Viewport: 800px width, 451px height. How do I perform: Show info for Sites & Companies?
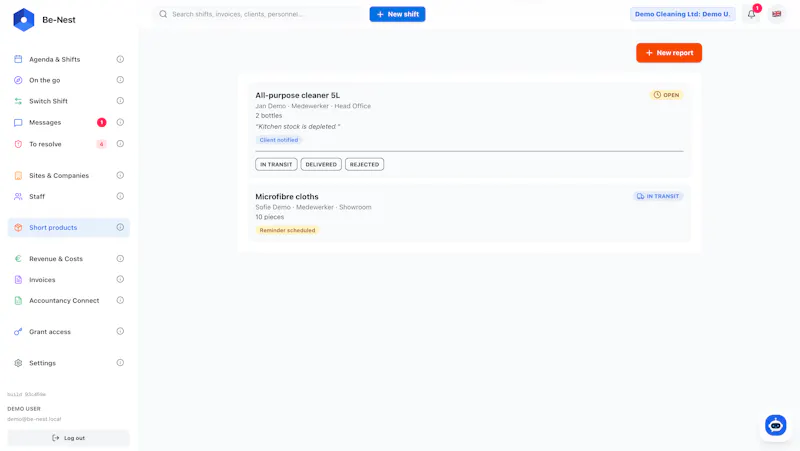tap(120, 175)
